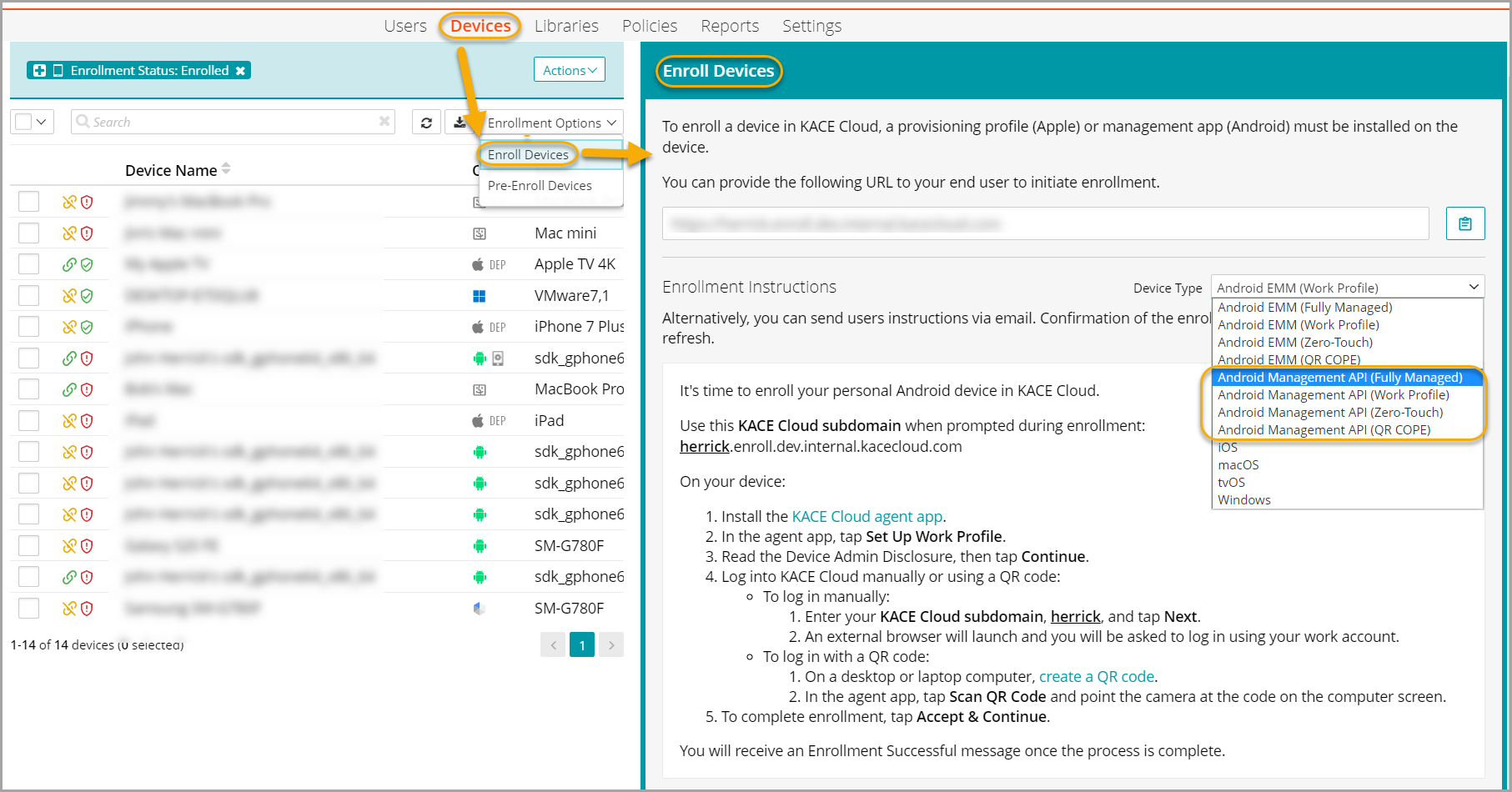Click into the device Search field
Image resolution: width=1512 pixels, height=792 pixels.
pos(225,122)
